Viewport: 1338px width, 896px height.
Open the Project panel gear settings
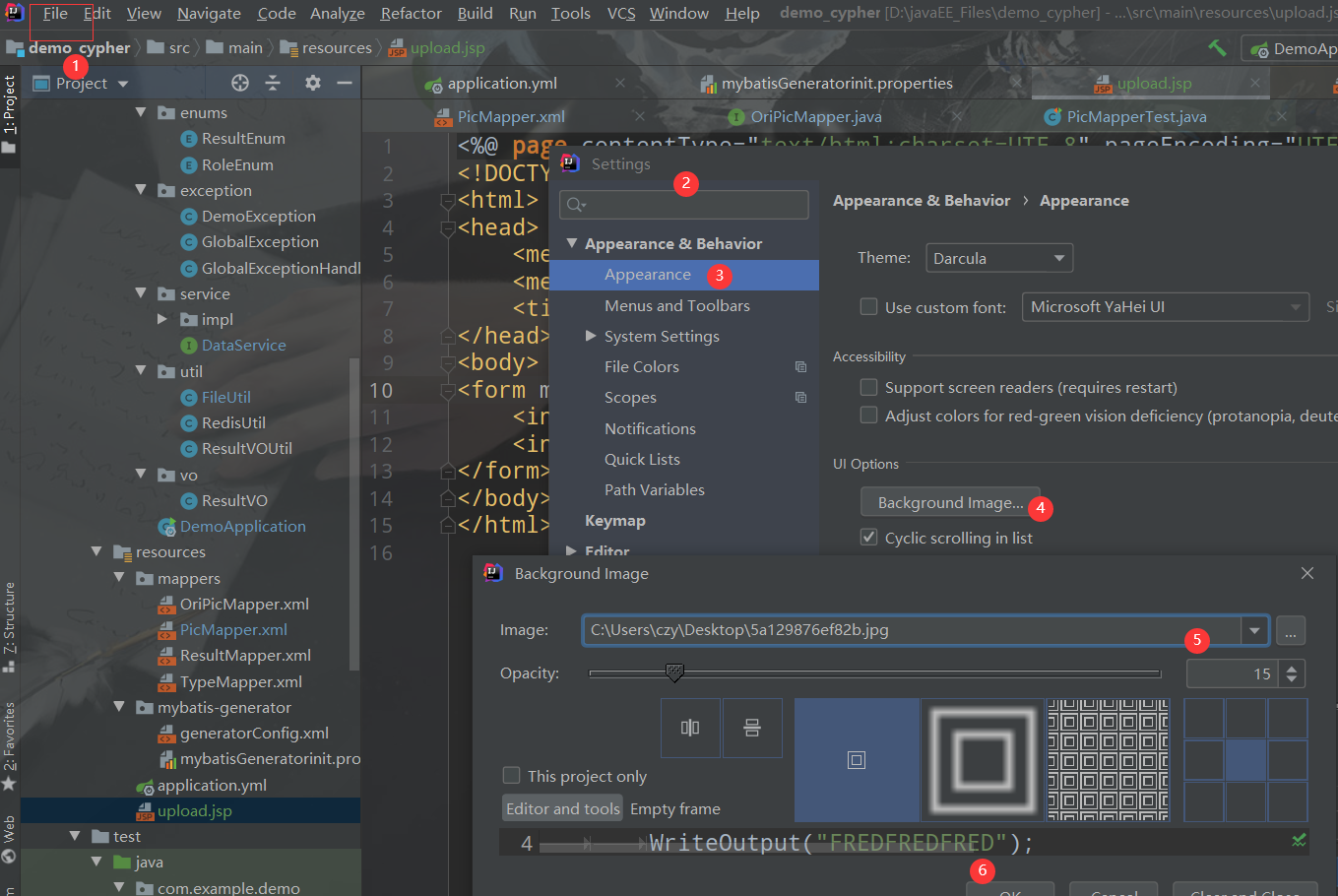(x=312, y=83)
